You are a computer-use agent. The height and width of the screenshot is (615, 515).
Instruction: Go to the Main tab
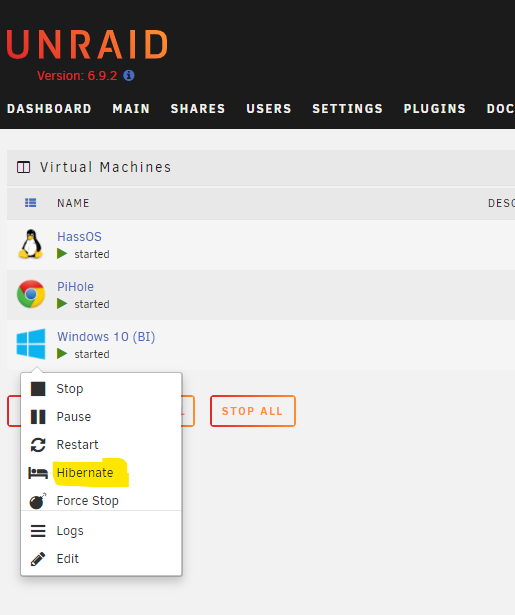pos(131,109)
